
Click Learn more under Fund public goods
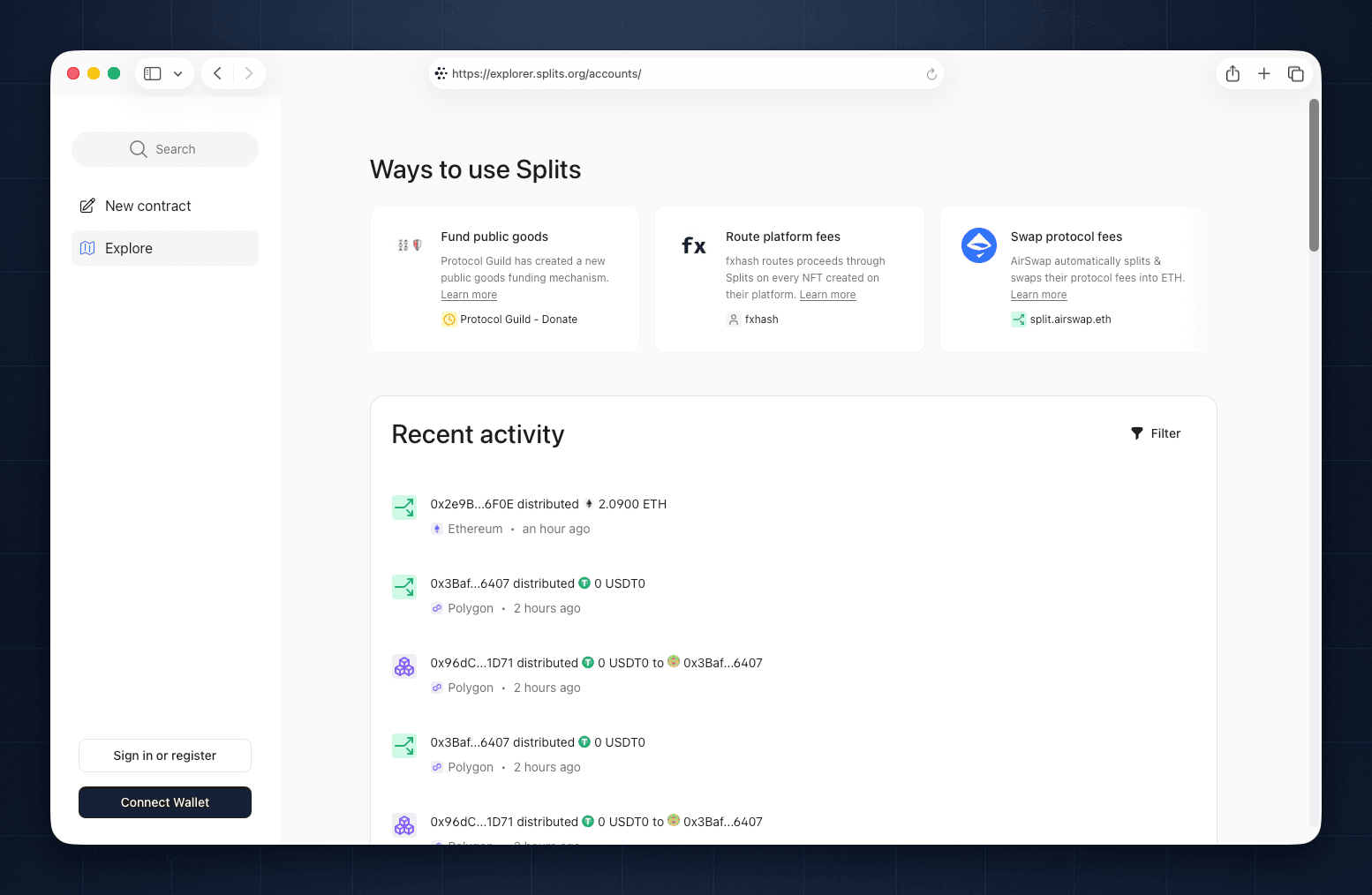pos(469,295)
